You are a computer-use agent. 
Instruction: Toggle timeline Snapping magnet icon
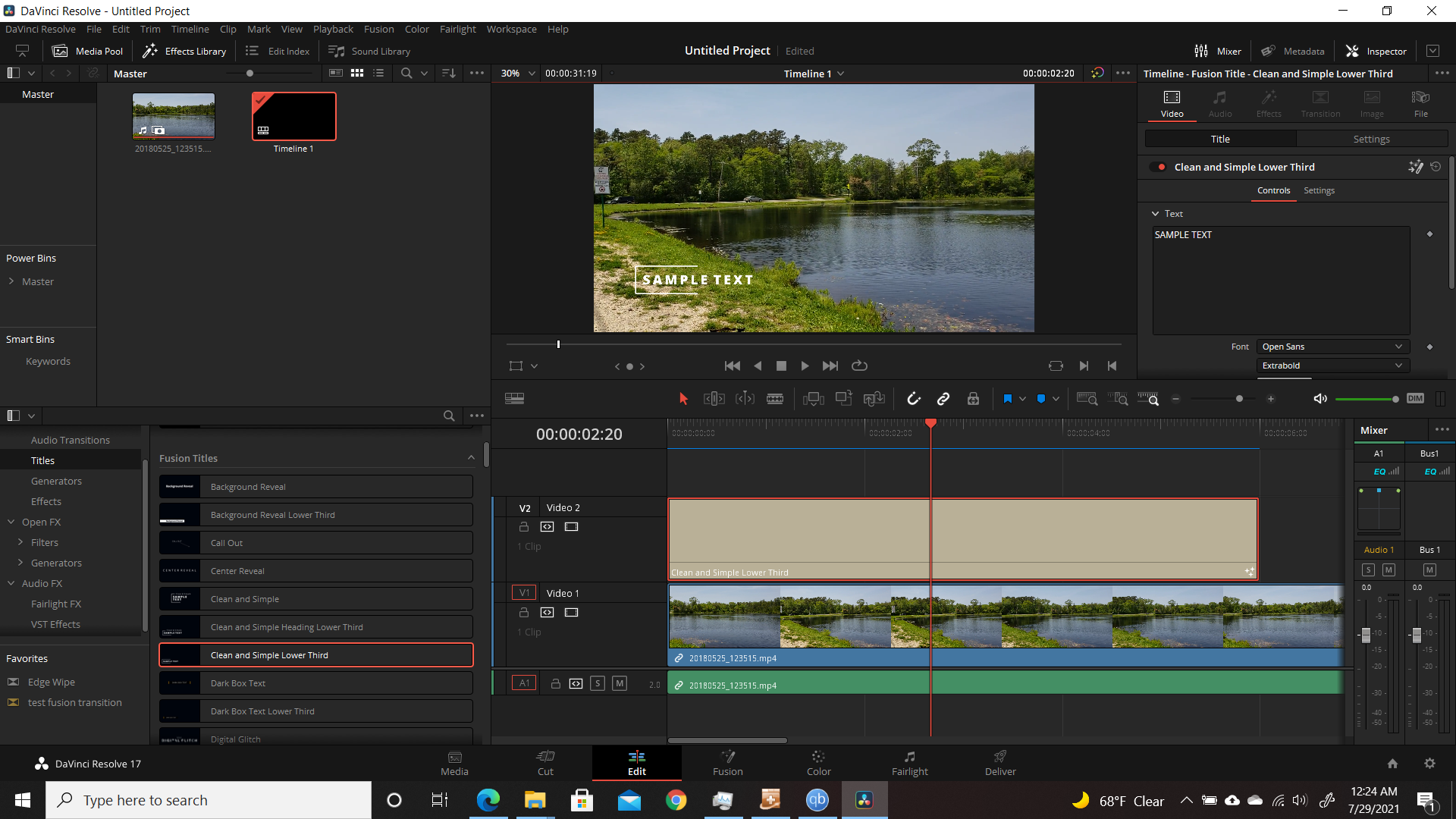pyautogui.click(x=913, y=399)
